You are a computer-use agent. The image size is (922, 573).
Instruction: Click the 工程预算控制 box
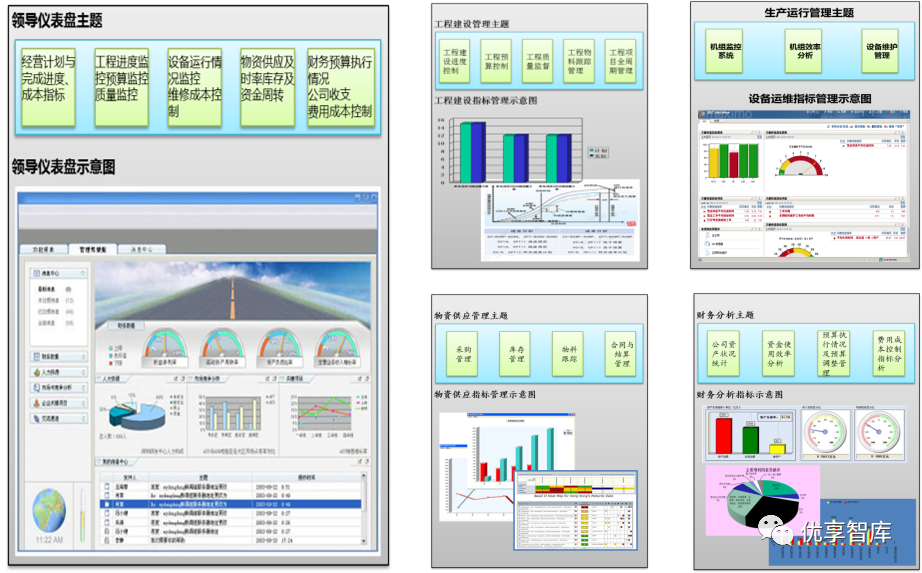coord(496,61)
